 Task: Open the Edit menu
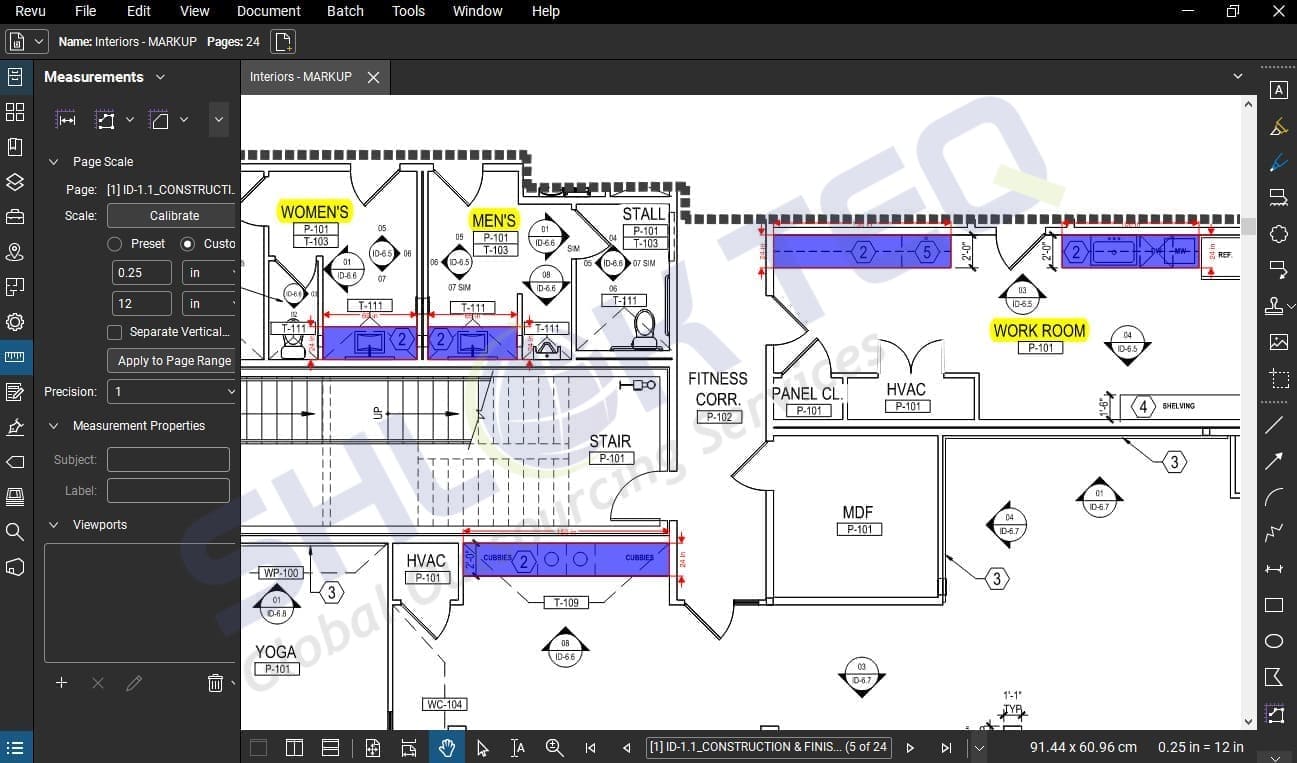(x=139, y=11)
